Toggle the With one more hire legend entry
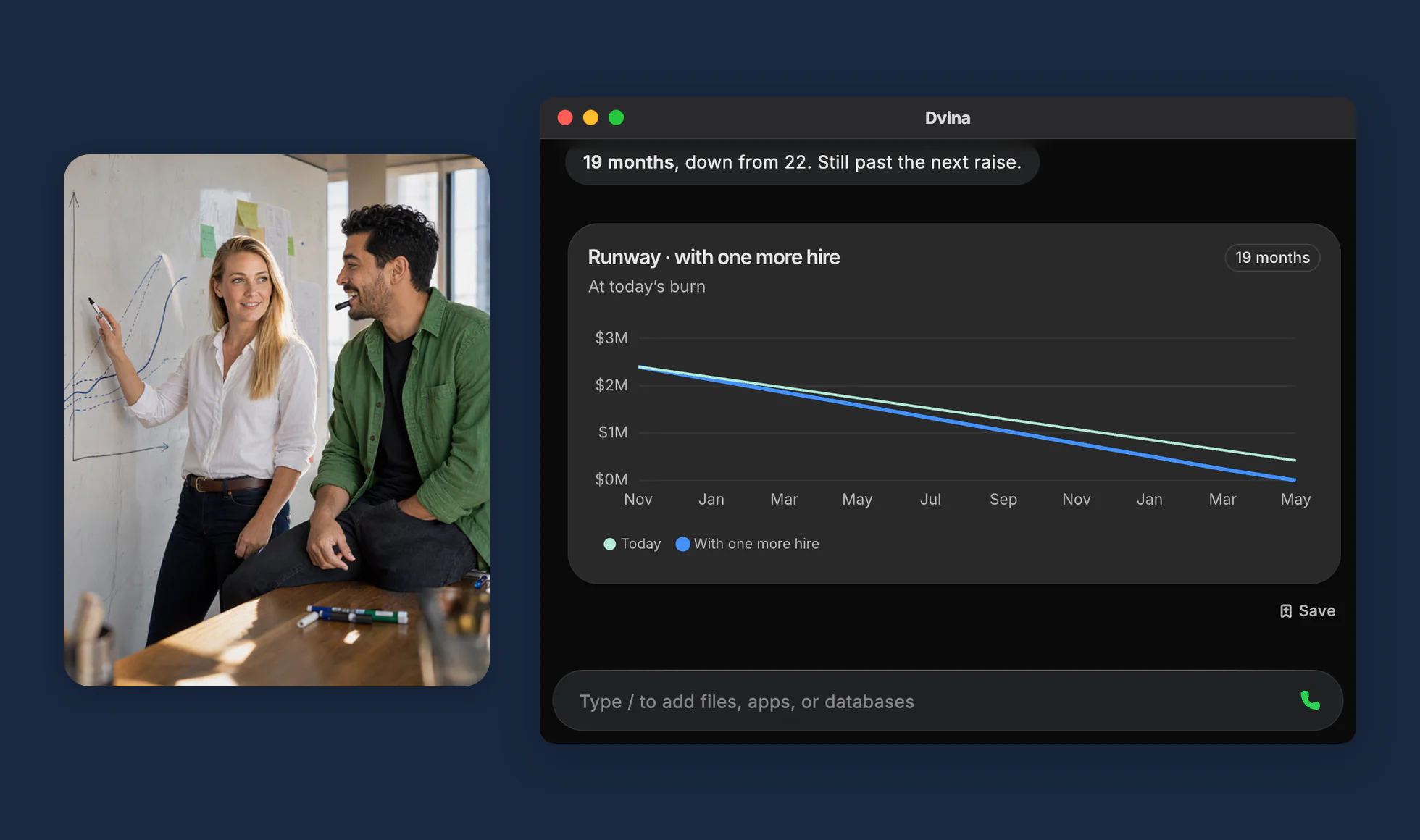Screen dimensions: 1420x840 pos(747,544)
